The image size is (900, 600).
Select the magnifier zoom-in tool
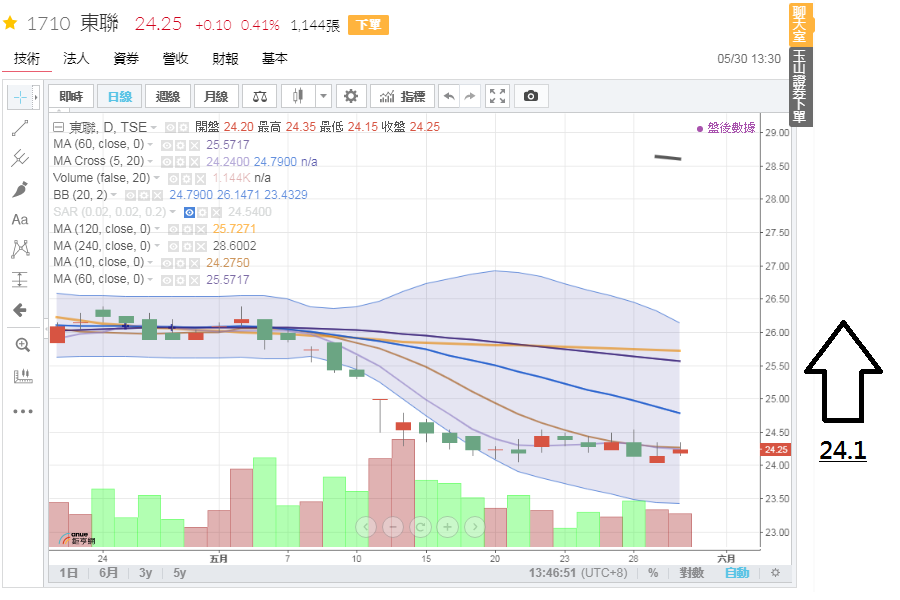coord(22,345)
